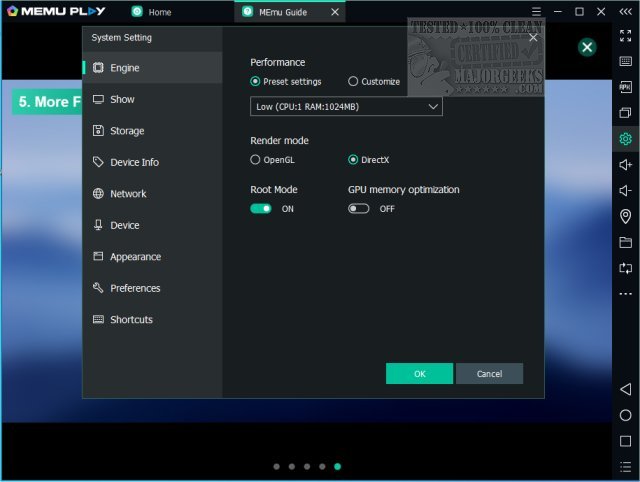640x482 pixels.
Task: Collapse the sidebar with triple chevron icon
Action: point(625,11)
